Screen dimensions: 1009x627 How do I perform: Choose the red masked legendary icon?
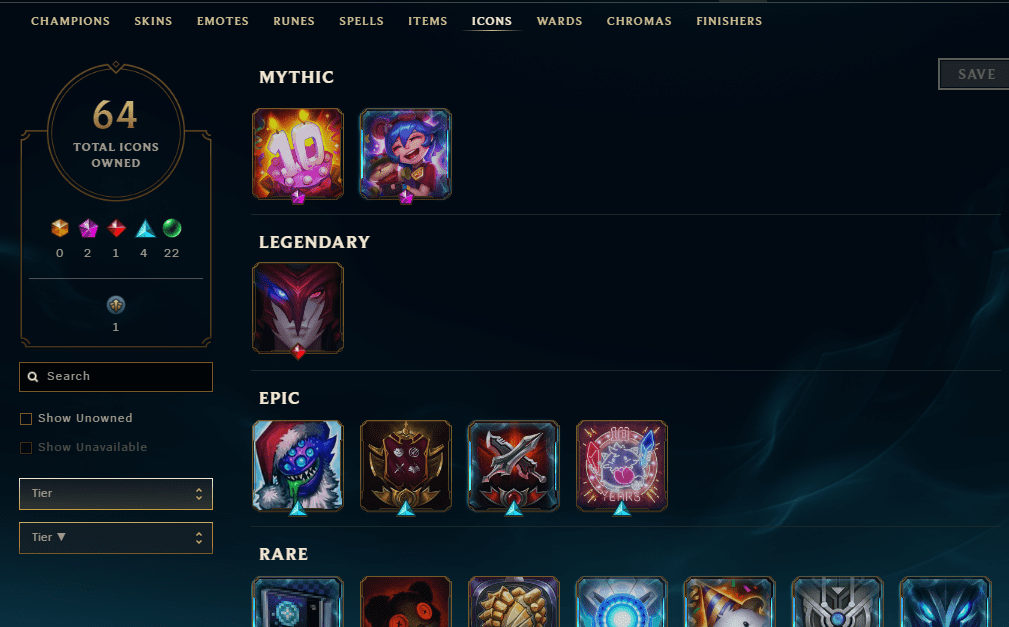coord(298,308)
